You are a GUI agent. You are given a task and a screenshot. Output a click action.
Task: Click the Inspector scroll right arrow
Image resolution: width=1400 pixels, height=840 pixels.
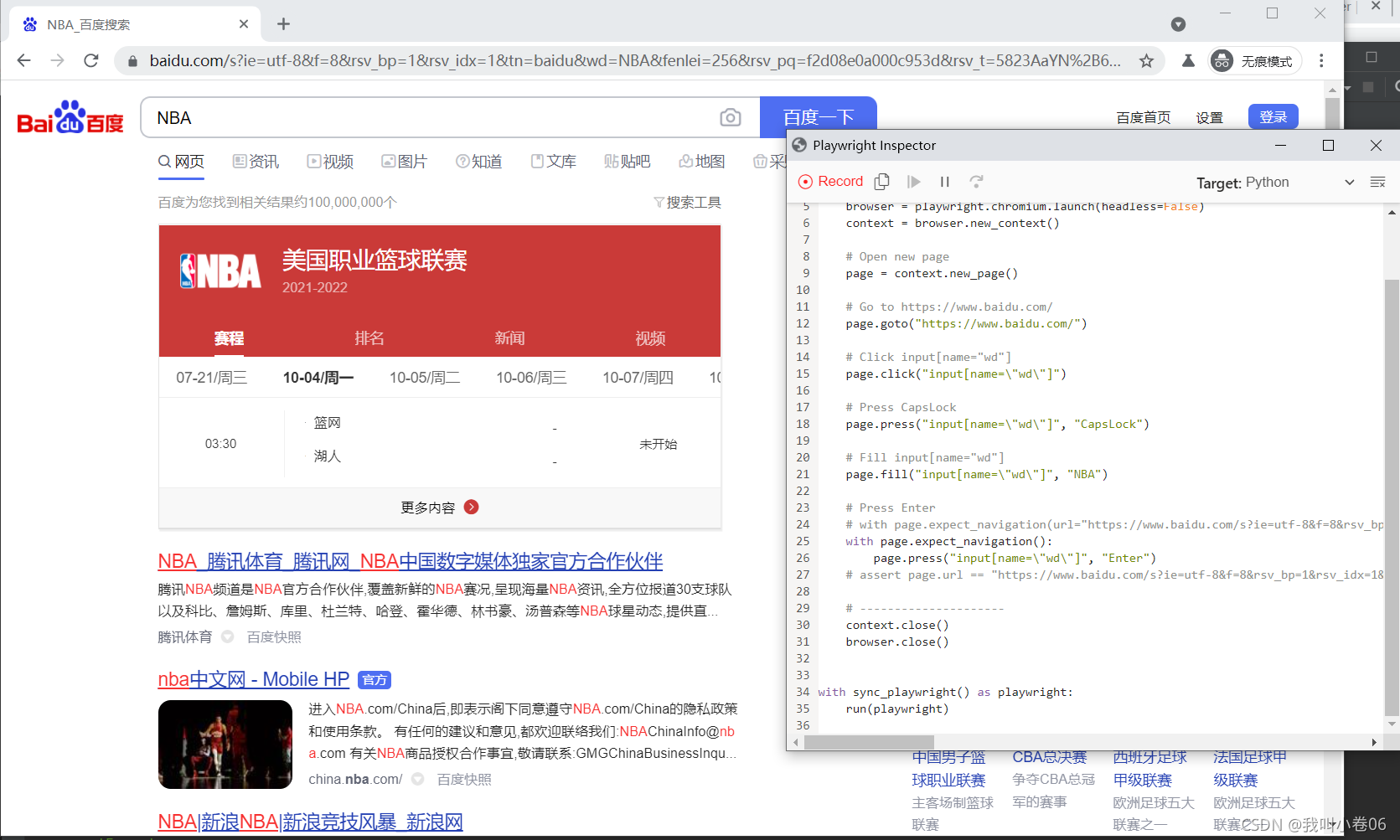pyautogui.click(x=1374, y=742)
